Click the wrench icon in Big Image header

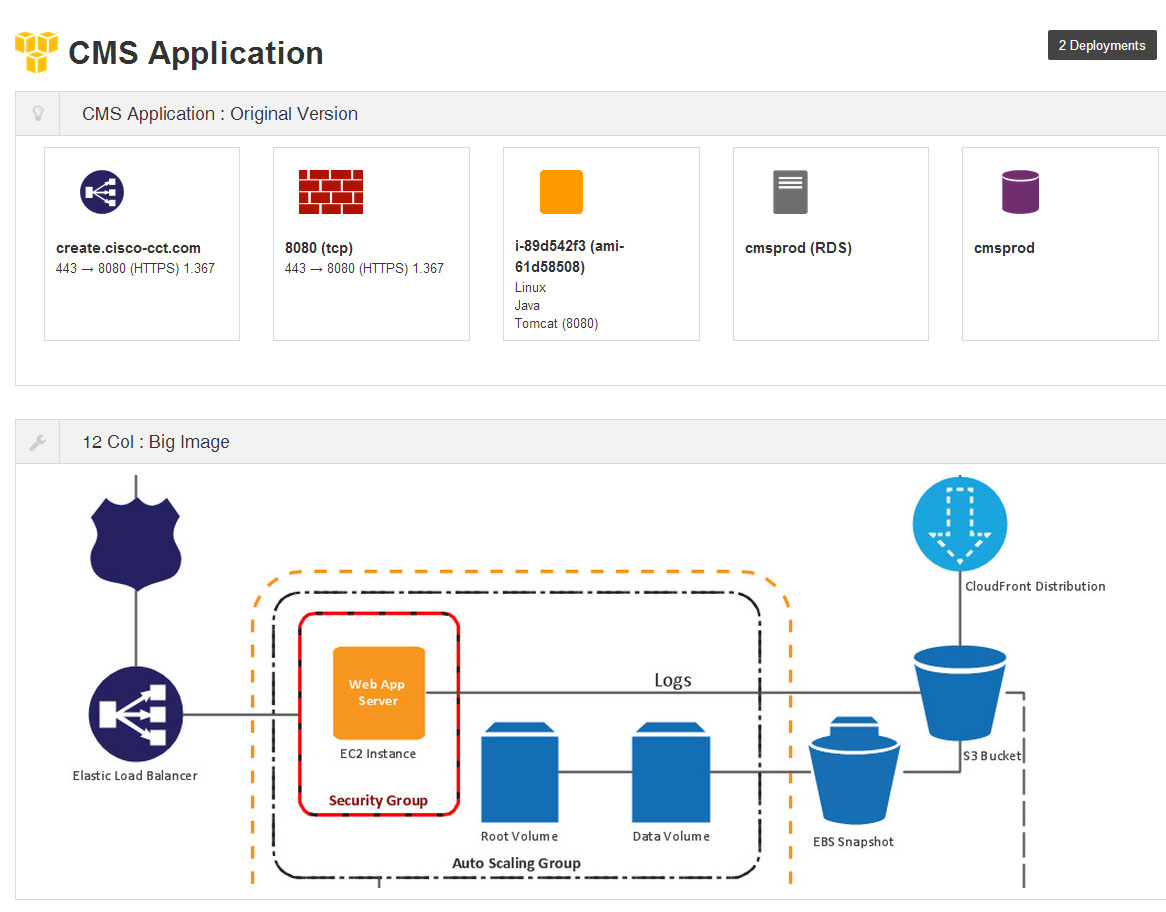tap(38, 442)
